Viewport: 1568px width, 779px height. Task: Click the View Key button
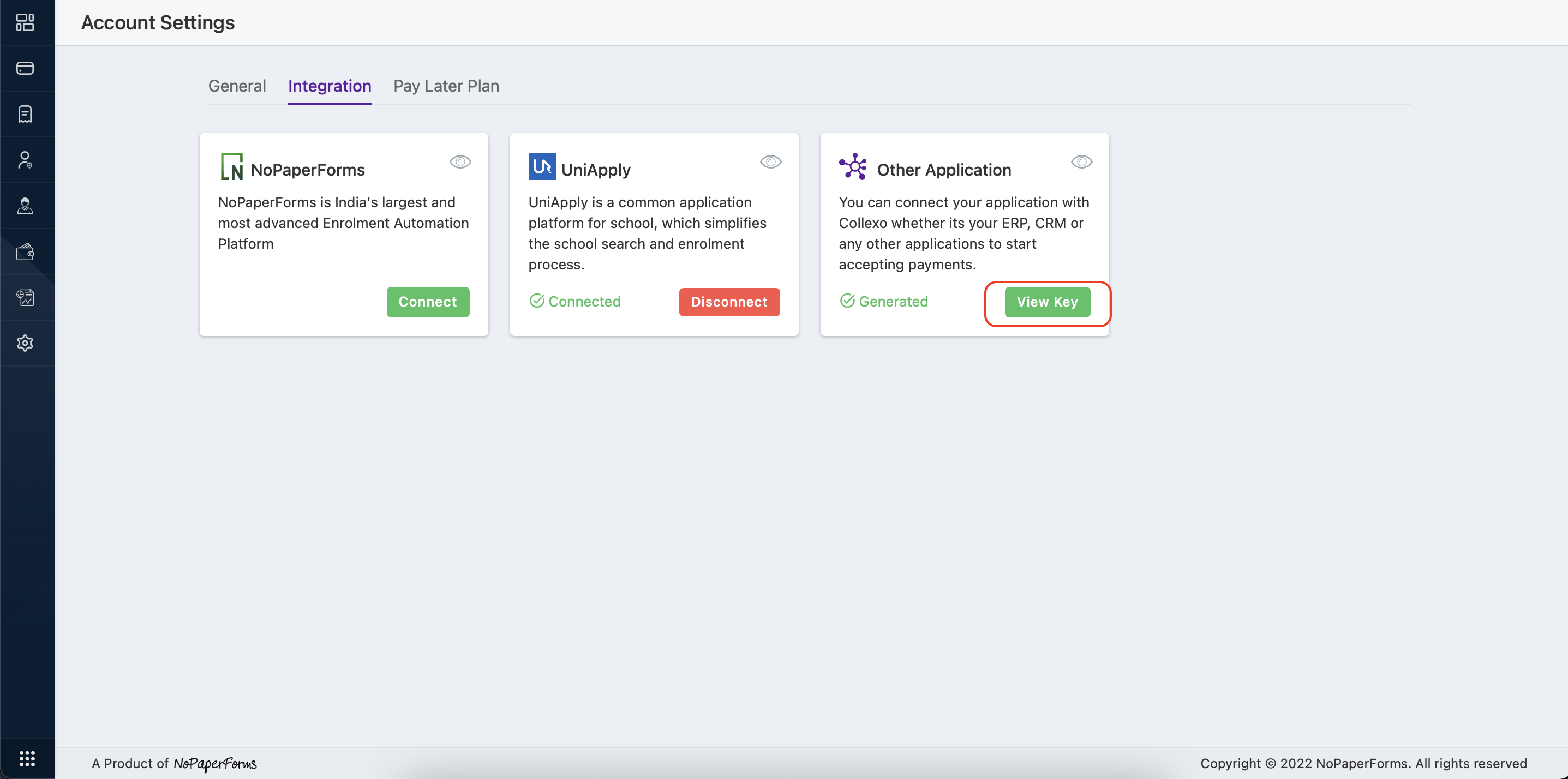tap(1048, 302)
